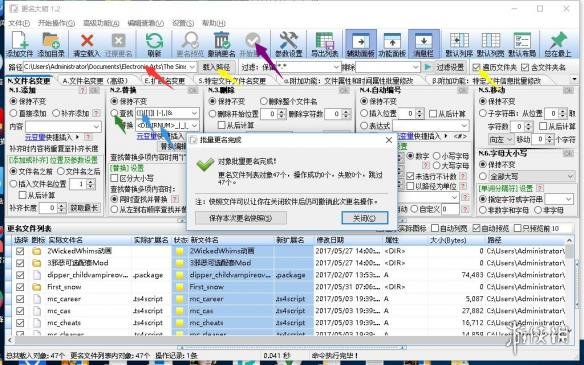Click the 实际文件名 column header
The height and width of the screenshot is (365, 584).
(66, 240)
